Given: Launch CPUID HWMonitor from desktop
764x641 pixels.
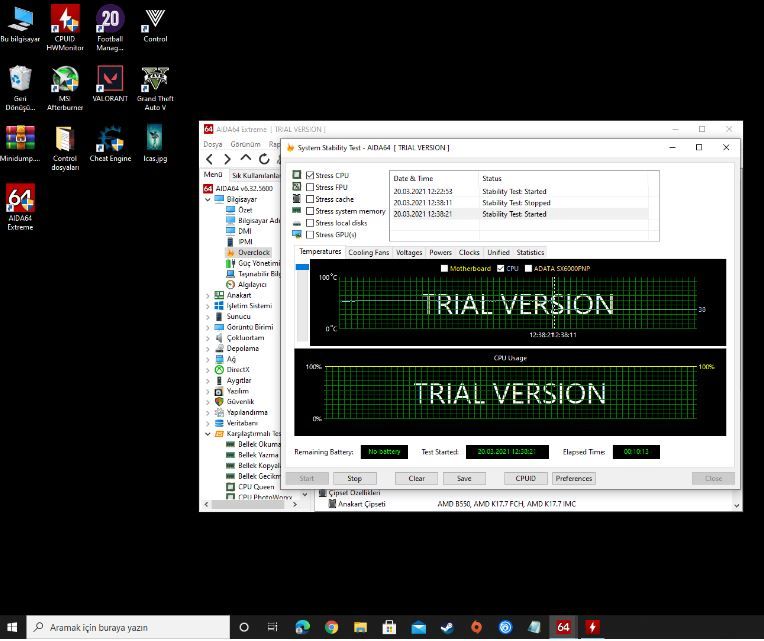Looking at the screenshot, I should pos(65,20).
